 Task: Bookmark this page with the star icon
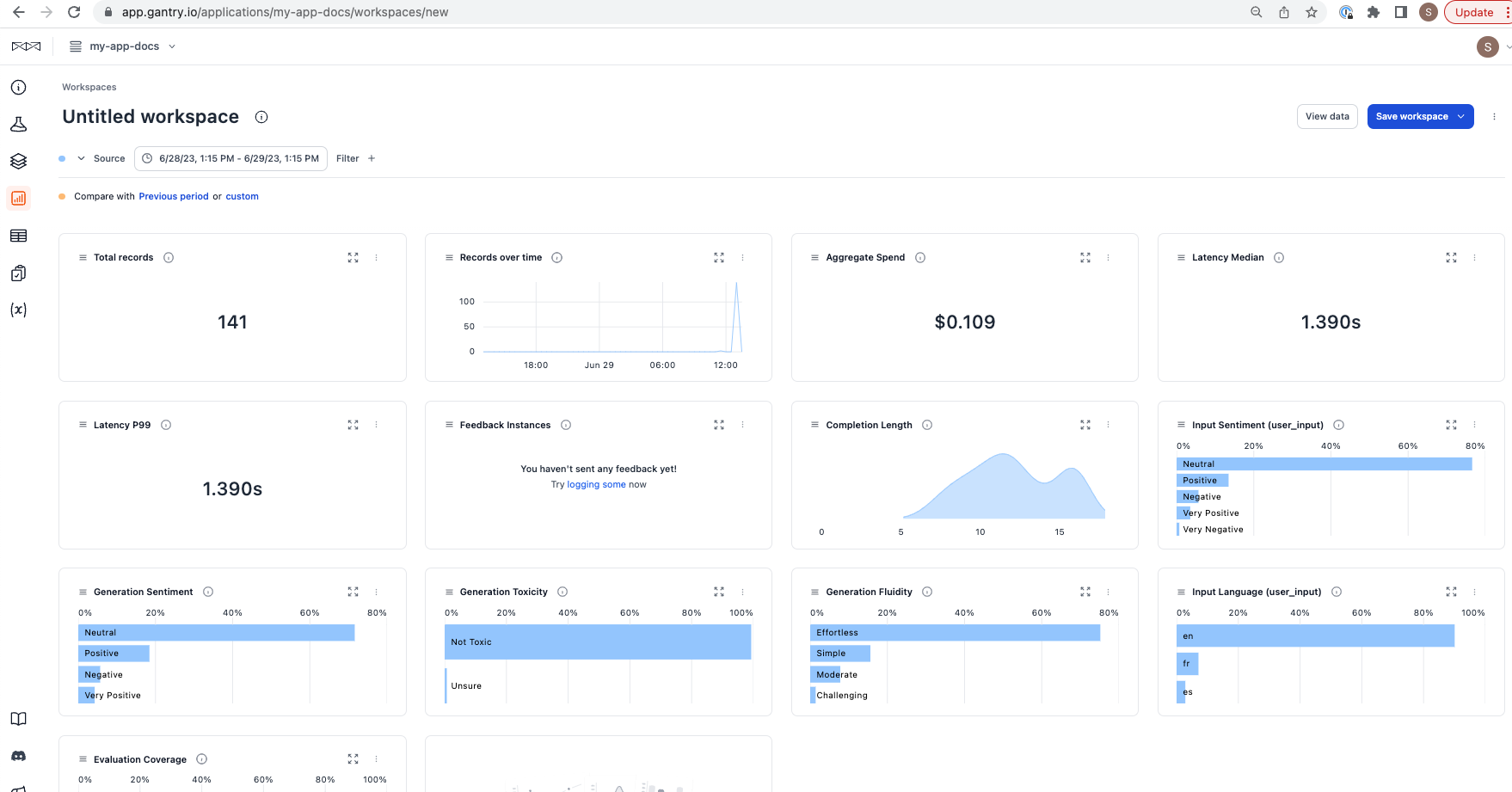[x=1312, y=12]
